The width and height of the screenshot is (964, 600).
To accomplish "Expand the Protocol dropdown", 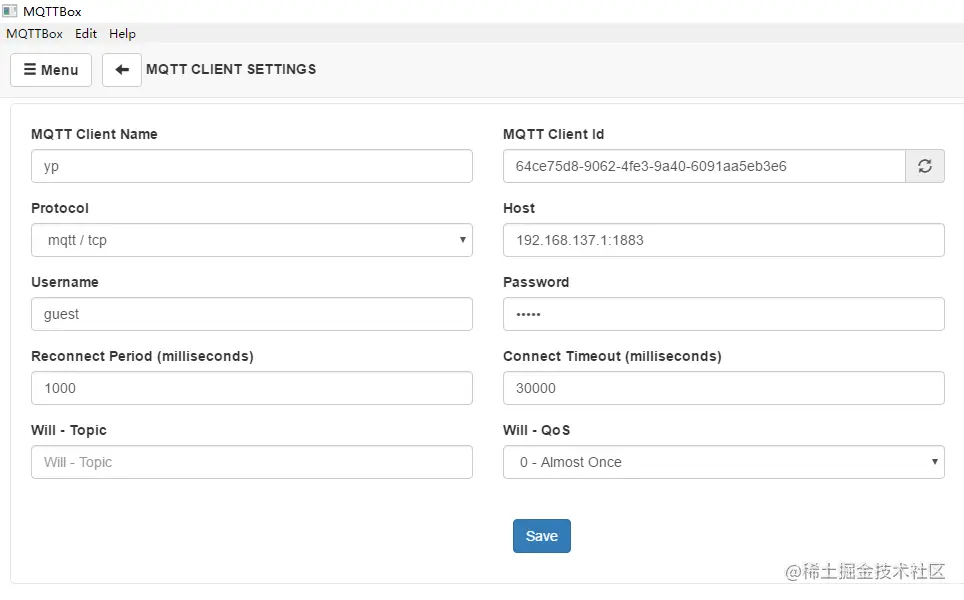I will pos(251,240).
